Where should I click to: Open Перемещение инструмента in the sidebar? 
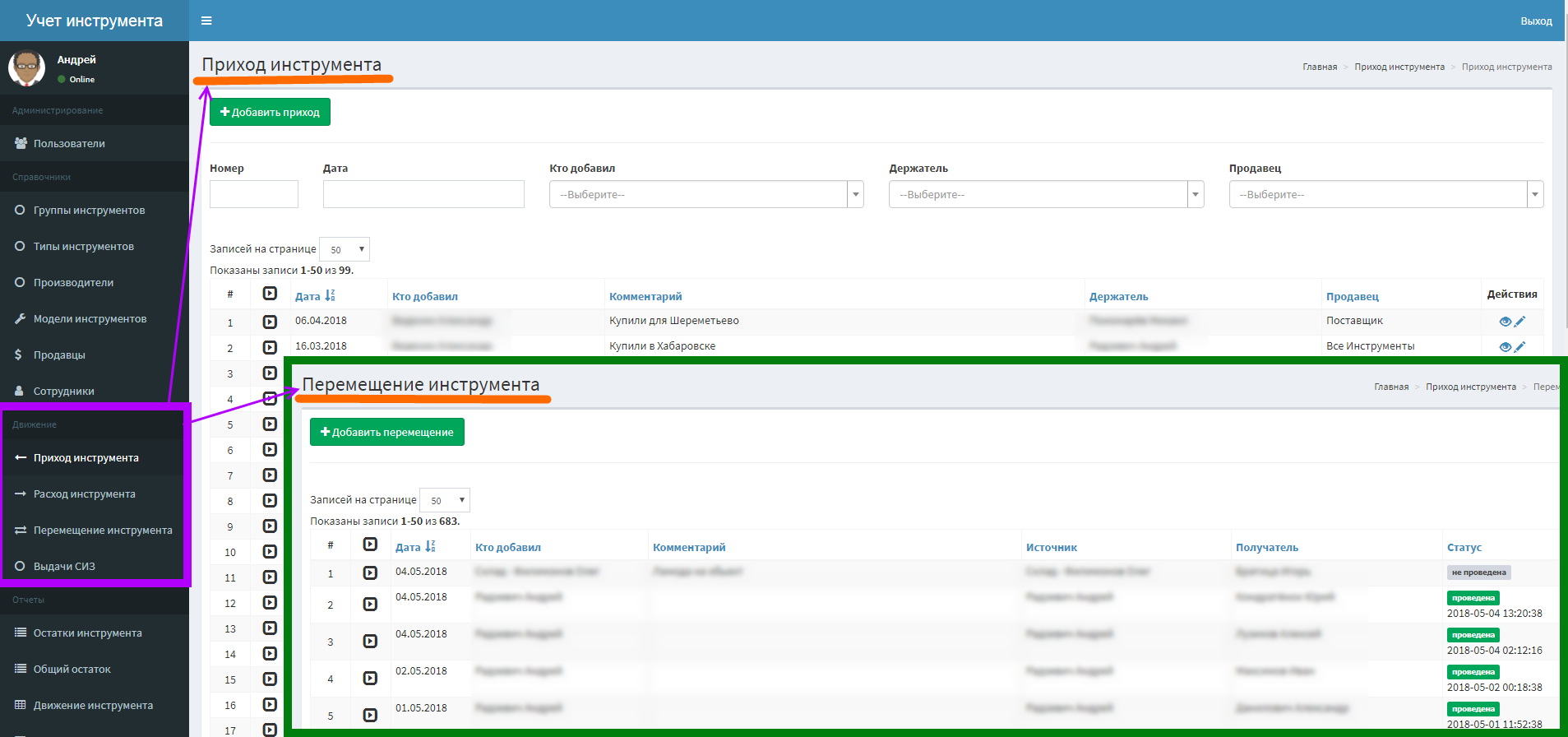95,531
